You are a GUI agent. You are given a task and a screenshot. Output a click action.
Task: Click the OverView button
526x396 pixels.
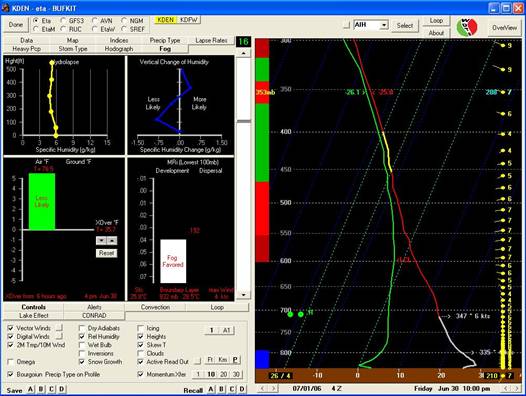click(505, 28)
